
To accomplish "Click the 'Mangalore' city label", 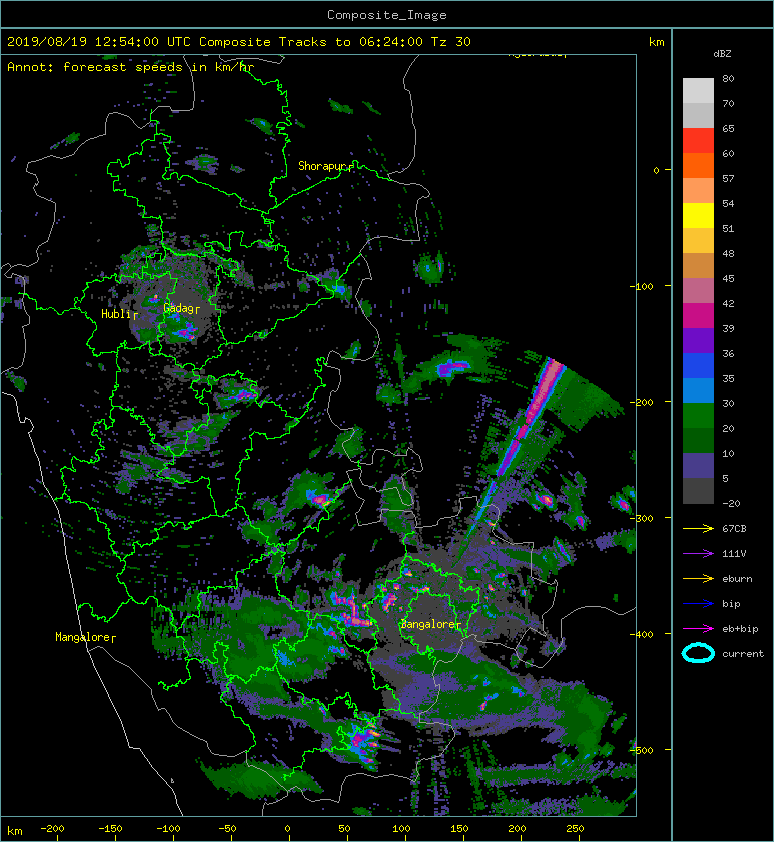I will [82, 637].
